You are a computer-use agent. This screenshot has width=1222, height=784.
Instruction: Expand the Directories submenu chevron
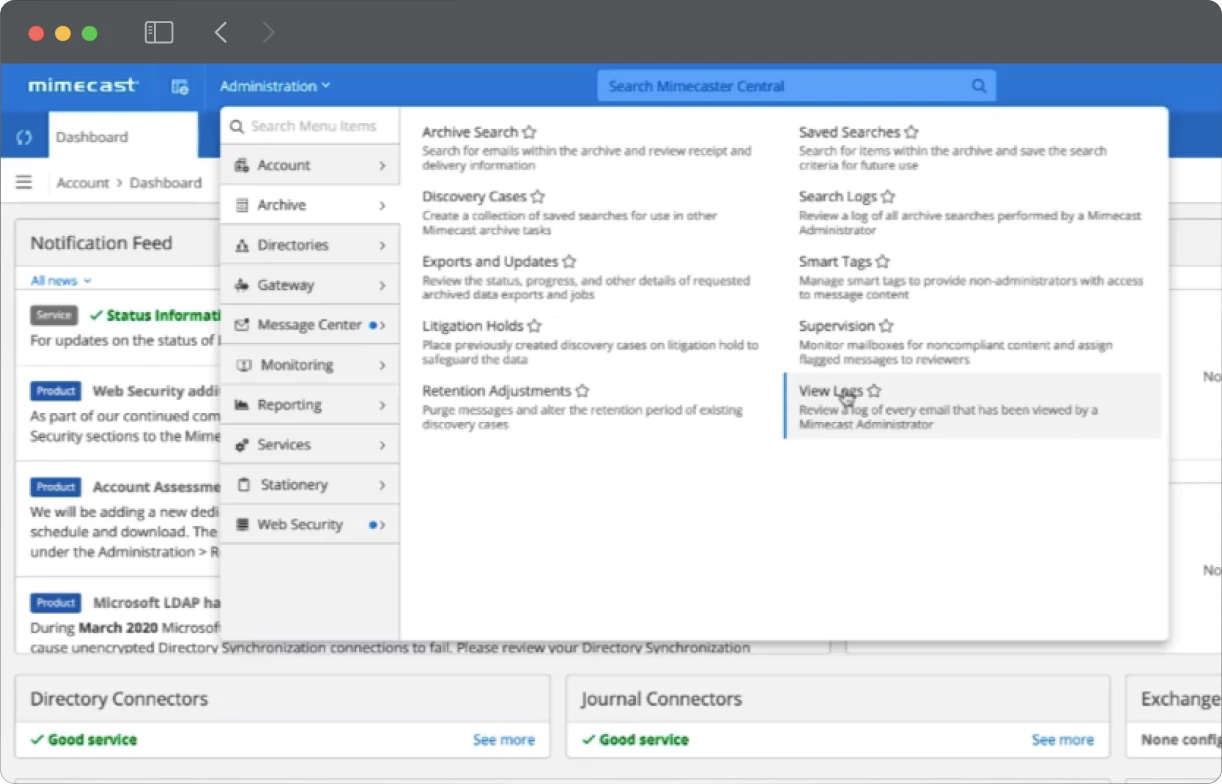(382, 245)
